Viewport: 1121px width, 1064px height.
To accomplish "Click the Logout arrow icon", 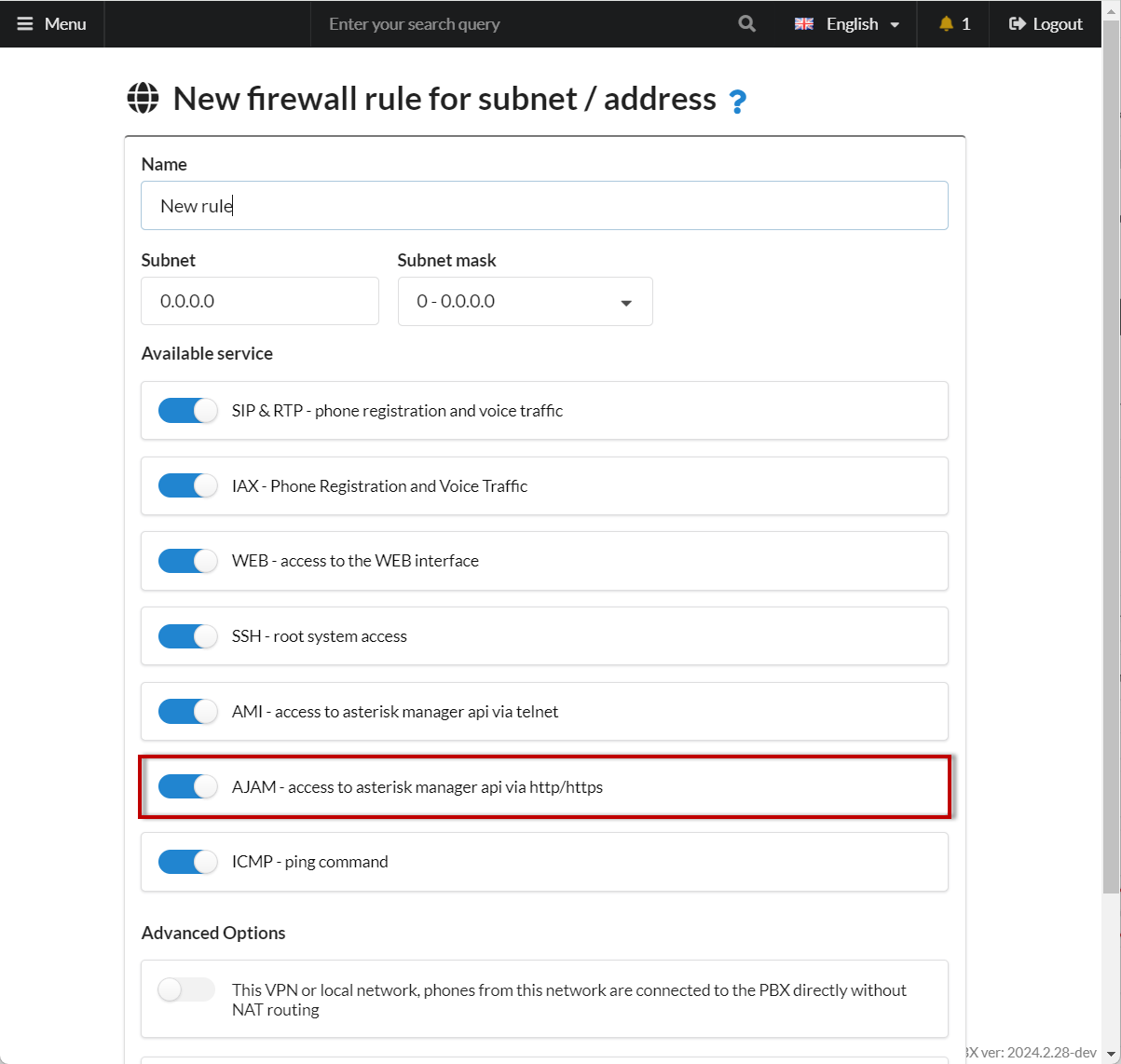I will point(1018,24).
